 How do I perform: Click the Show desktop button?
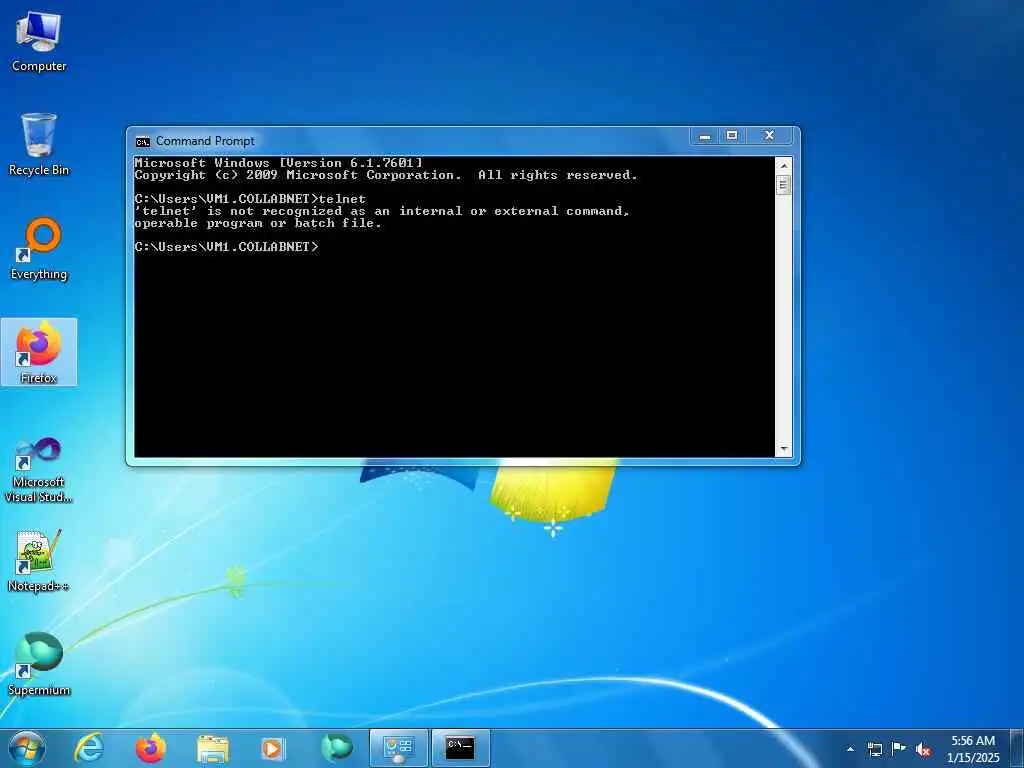[1016, 748]
